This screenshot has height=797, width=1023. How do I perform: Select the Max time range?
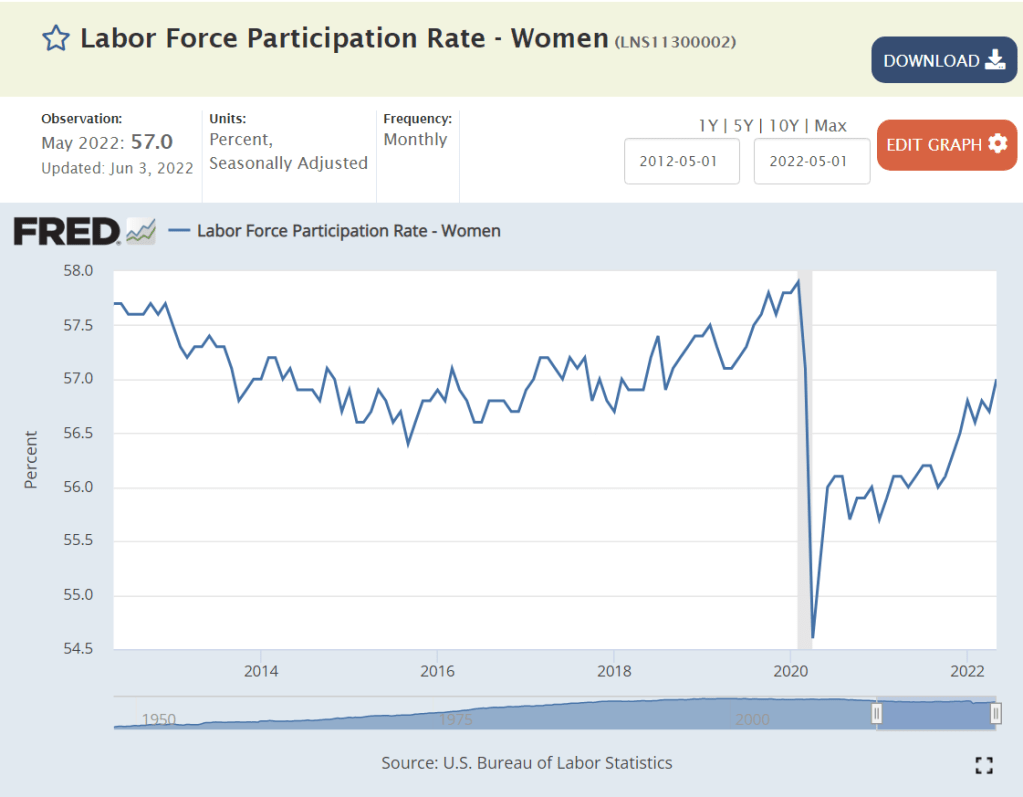pyautogui.click(x=830, y=125)
